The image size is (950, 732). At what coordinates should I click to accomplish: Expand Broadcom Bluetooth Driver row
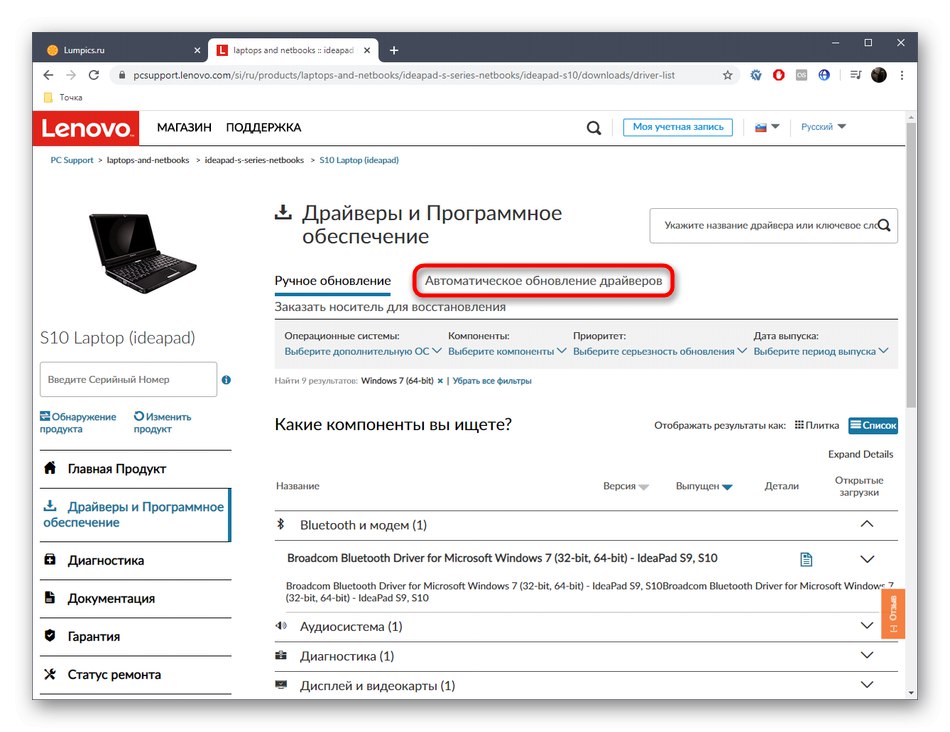(x=867, y=559)
